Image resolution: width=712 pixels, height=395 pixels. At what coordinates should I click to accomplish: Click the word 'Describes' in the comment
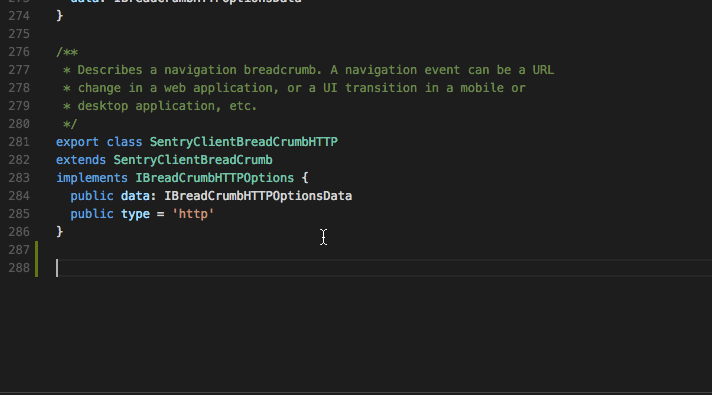(110, 70)
